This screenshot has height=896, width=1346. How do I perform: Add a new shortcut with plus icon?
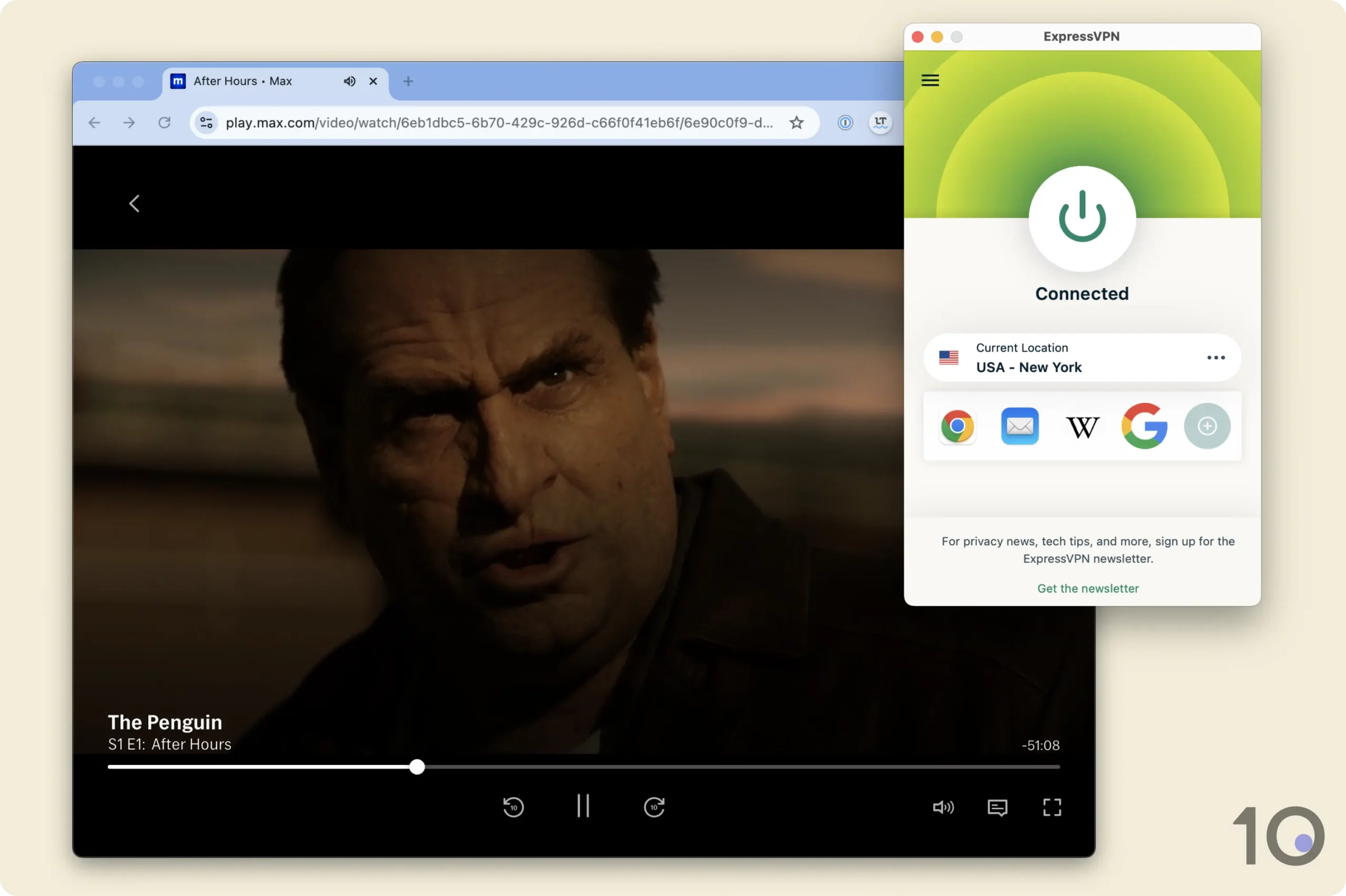(1207, 426)
